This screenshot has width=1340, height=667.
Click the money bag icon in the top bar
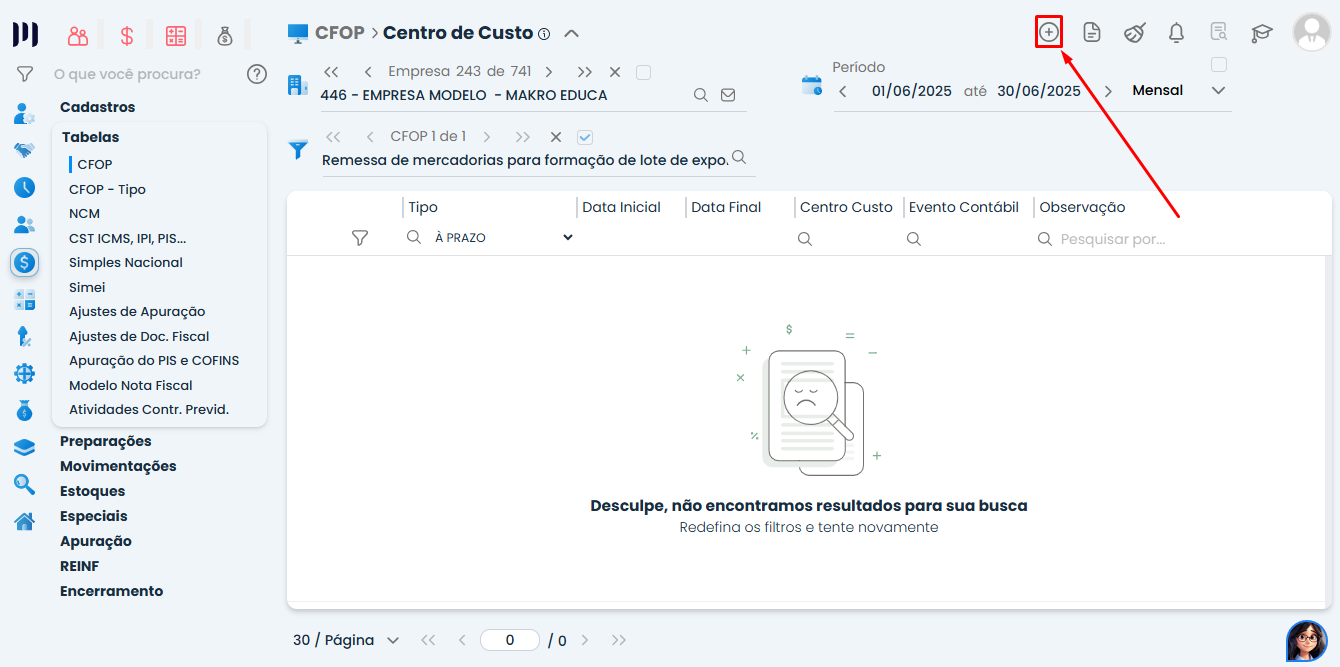225,34
